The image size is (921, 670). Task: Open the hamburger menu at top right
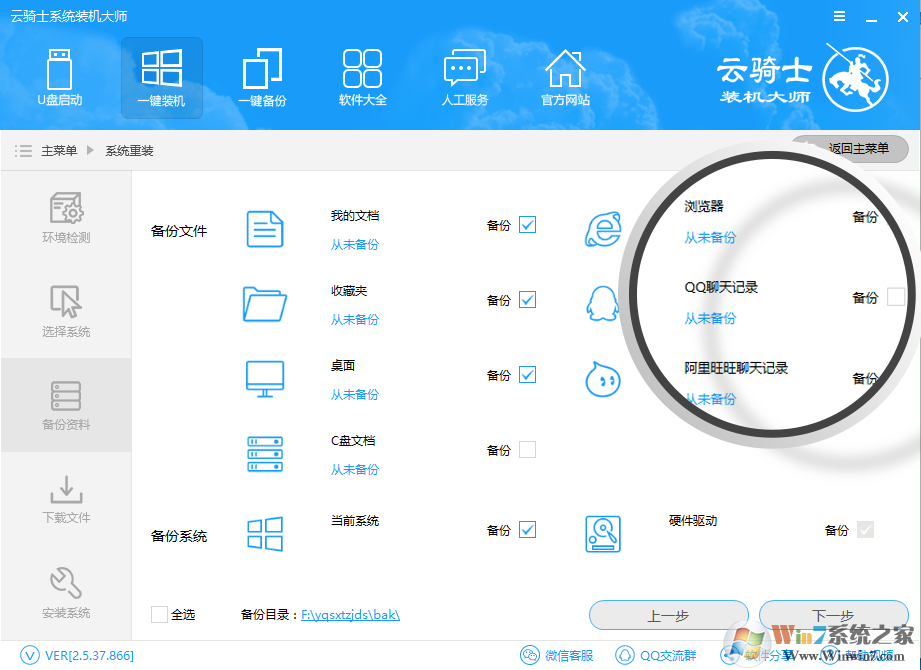pyautogui.click(x=838, y=15)
